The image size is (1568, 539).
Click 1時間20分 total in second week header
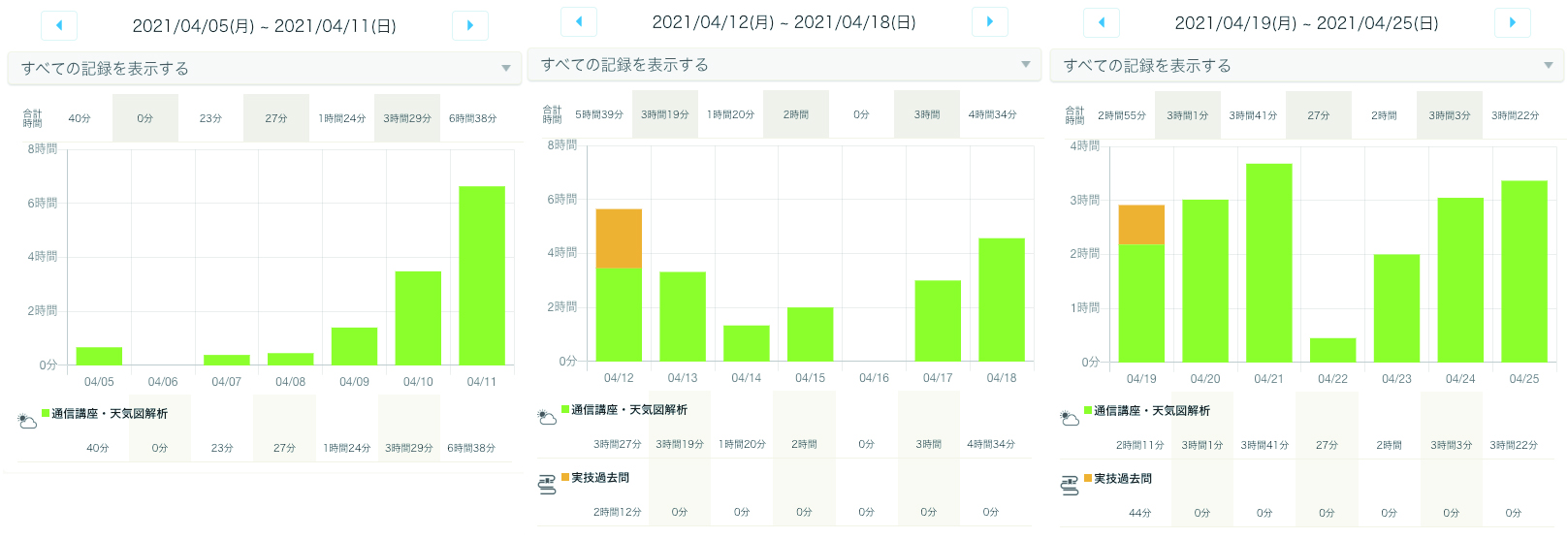point(730,114)
